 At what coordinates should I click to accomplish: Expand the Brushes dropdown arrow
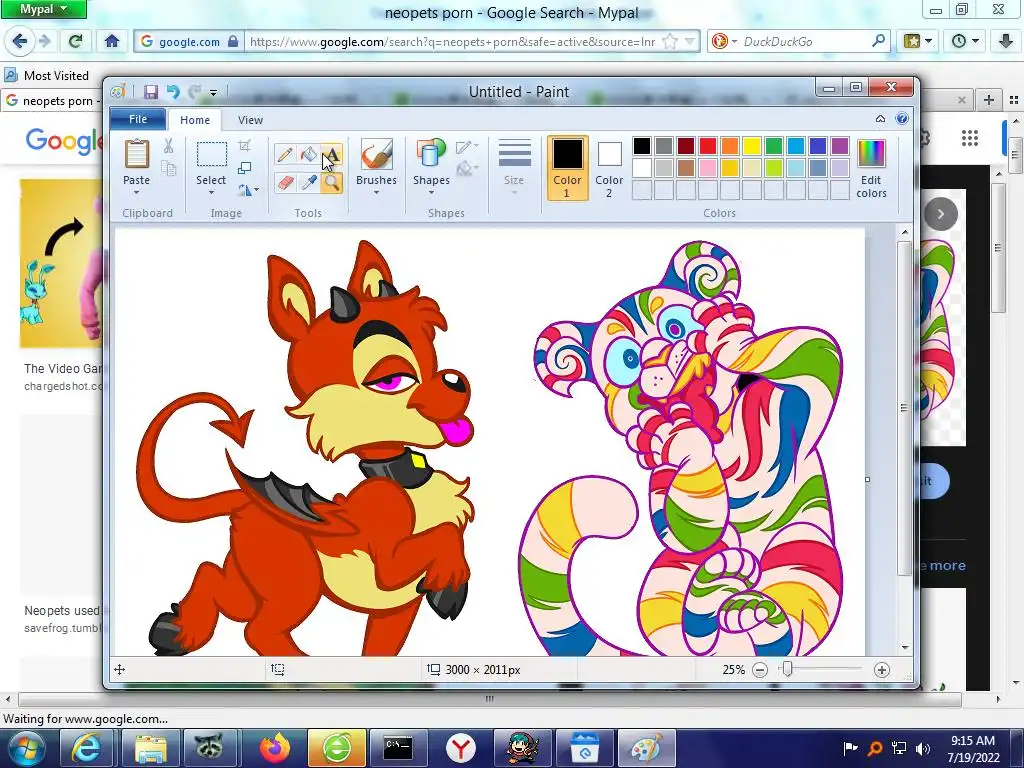tap(376, 193)
